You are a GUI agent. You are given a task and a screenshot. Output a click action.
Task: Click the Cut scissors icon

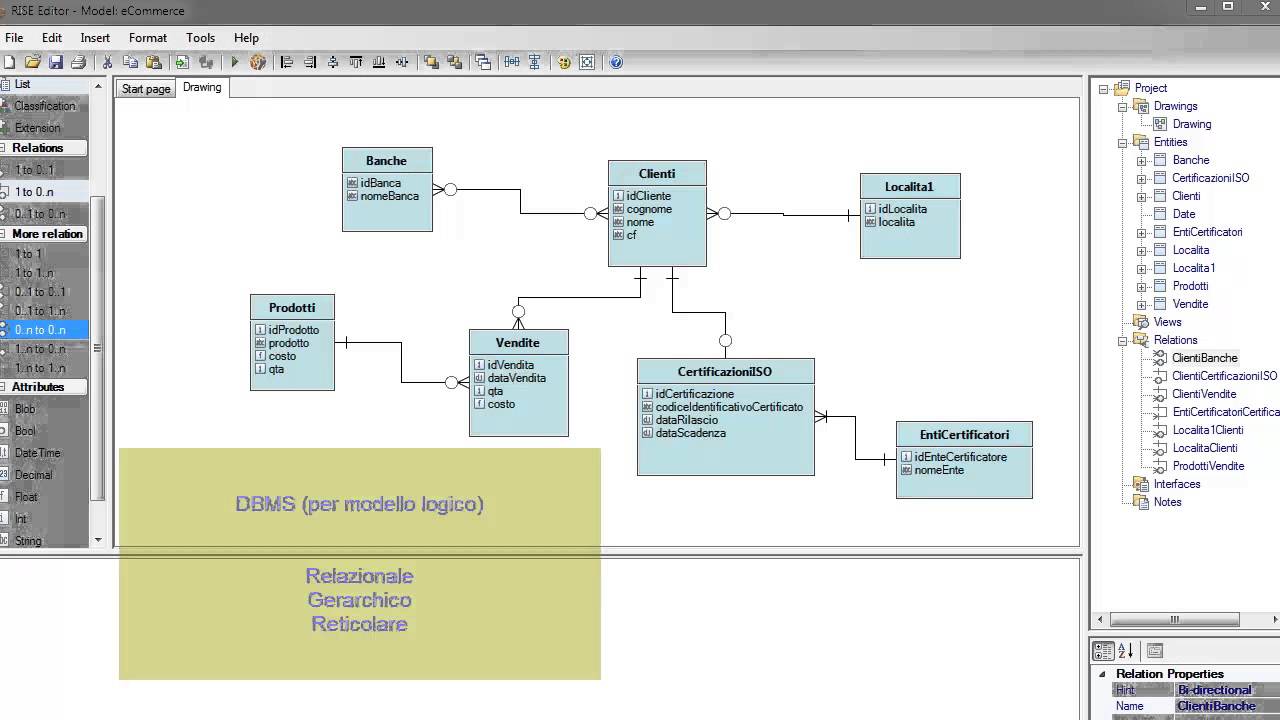(x=106, y=62)
